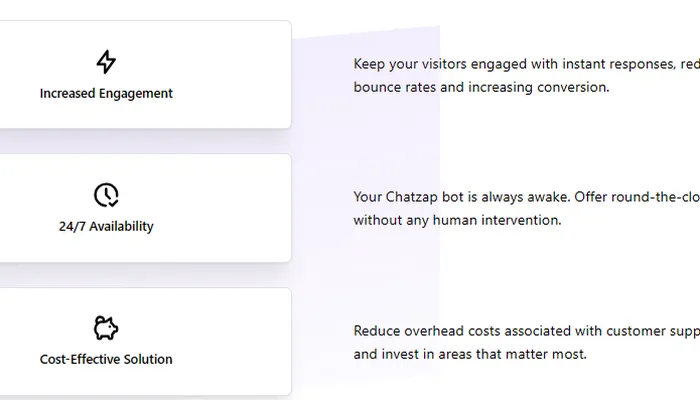700x400 pixels.
Task: Click the word "Chatzap" in the description
Action: tap(414, 197)
